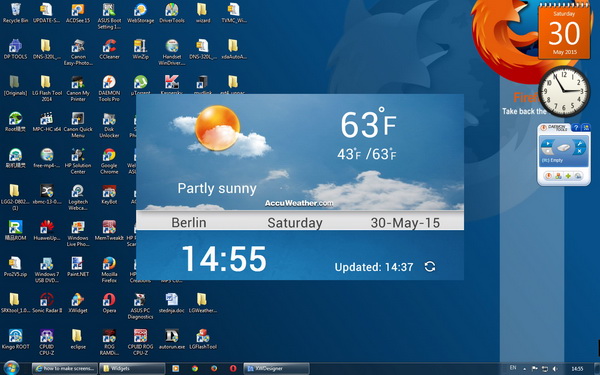Show hidden system tray icons arrow
600x375 pixels.
point(525,369)
